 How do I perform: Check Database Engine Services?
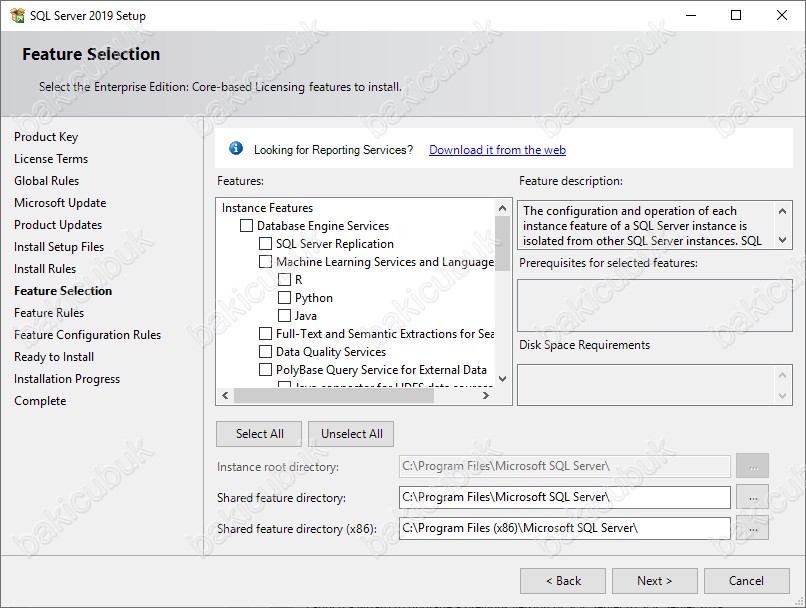(x=246, y=226)
